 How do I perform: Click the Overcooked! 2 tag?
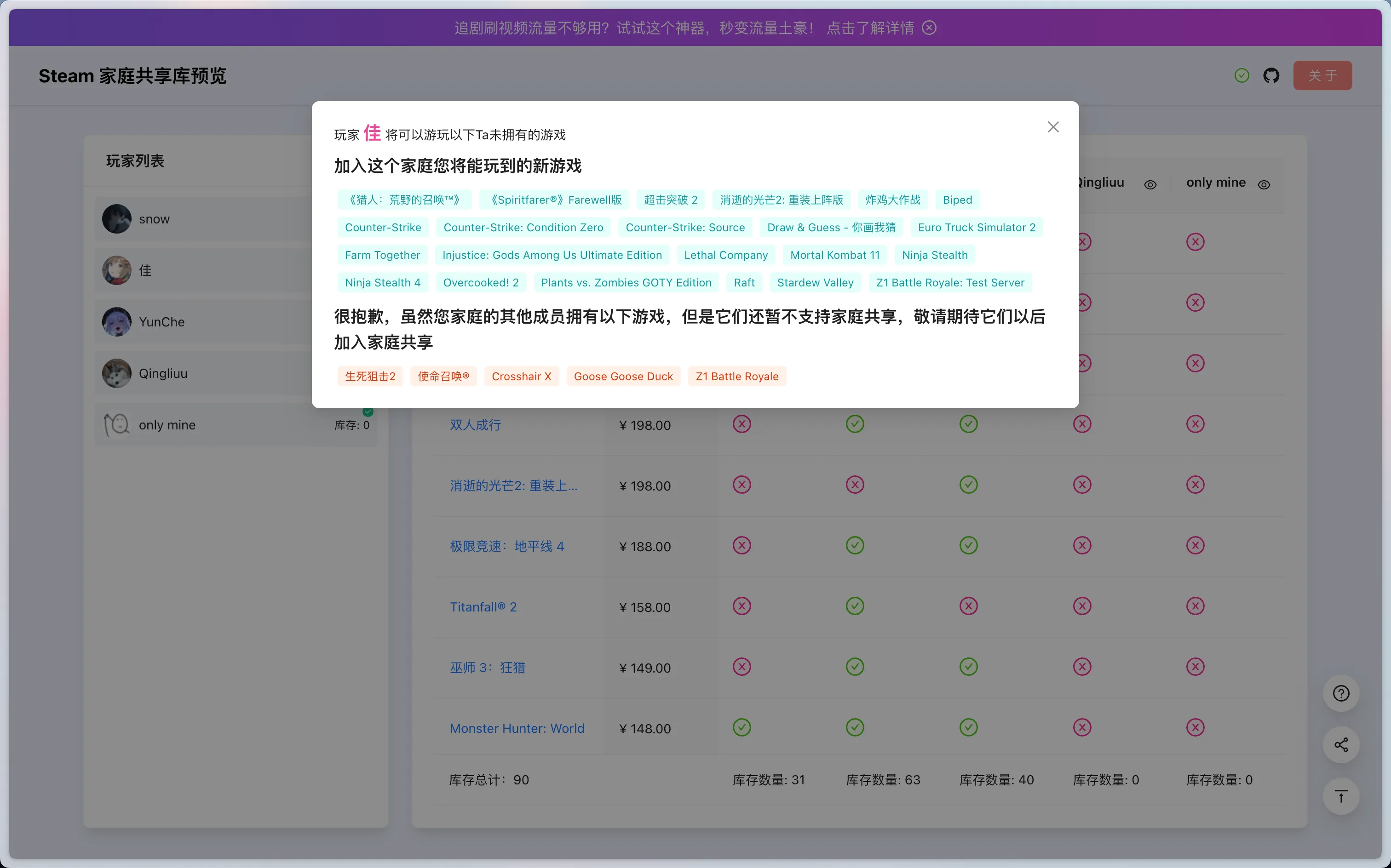click(x=481, y=282)
